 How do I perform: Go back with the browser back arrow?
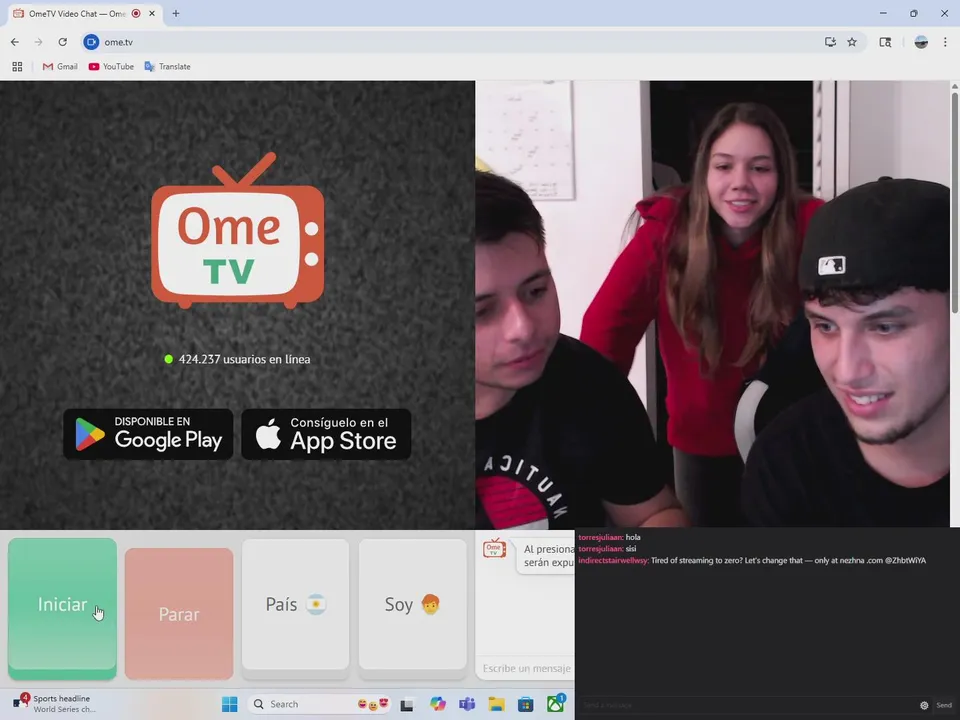click(15, 42)
